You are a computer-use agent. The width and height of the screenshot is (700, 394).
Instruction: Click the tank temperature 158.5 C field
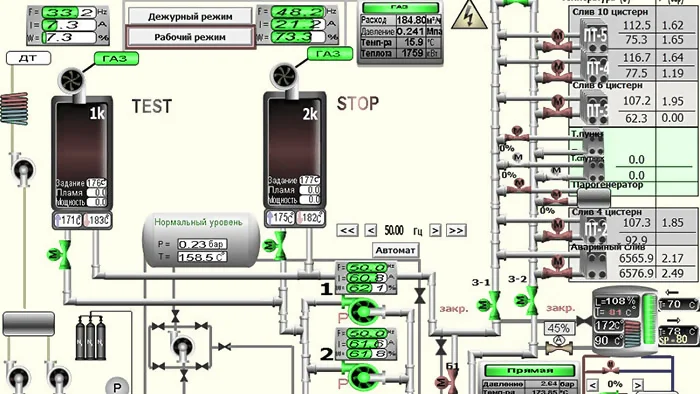pyautogui.click(x=202, y=257)
